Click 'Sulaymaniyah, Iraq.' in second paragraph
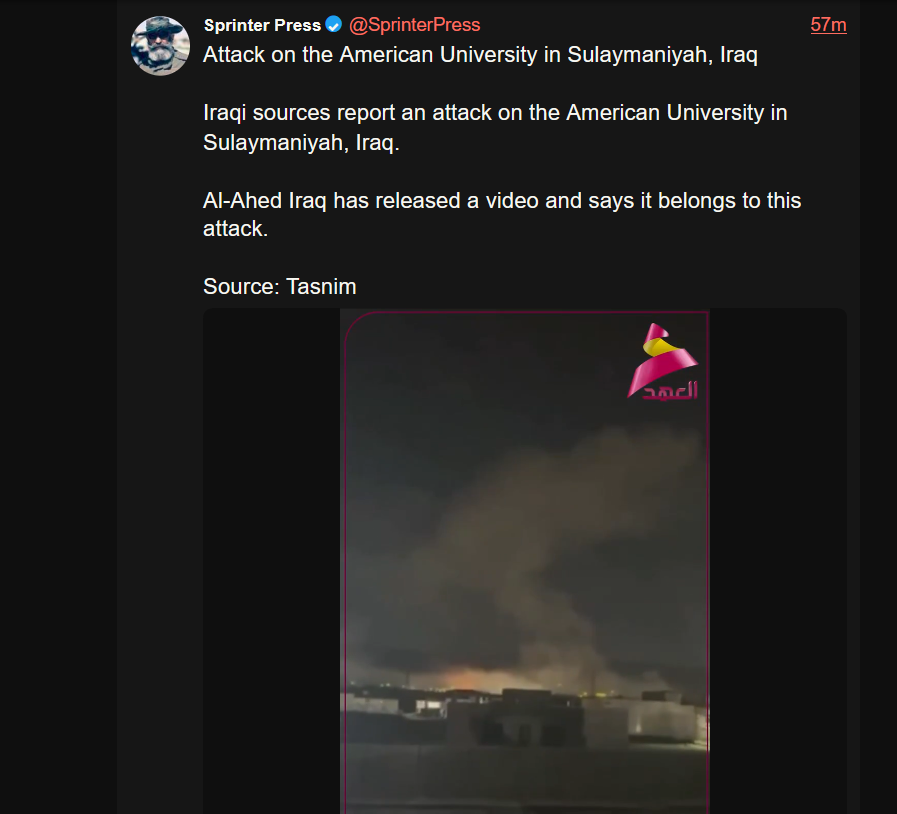 coord(301,142)
